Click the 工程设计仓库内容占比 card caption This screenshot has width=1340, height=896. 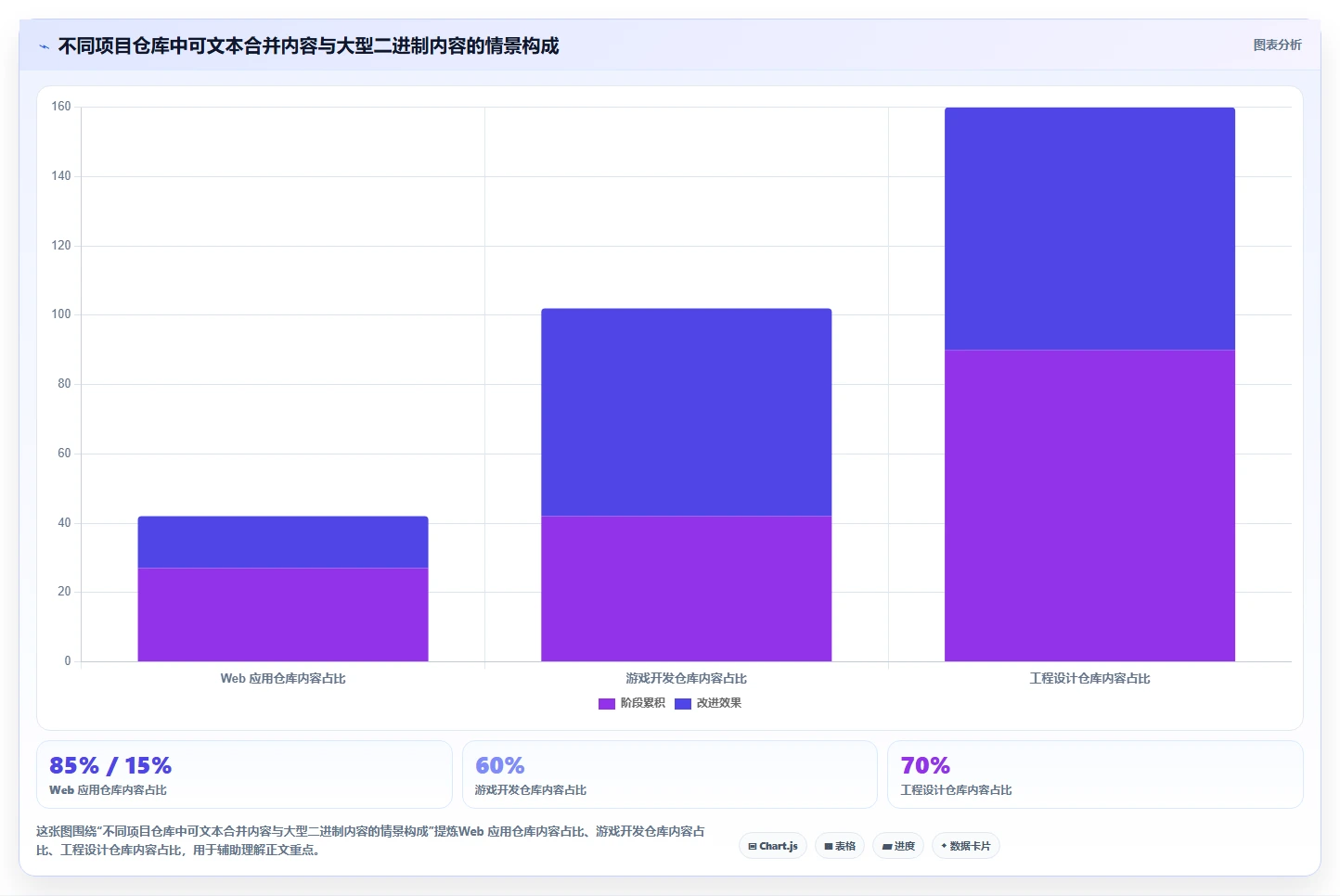tap(956, 790)
